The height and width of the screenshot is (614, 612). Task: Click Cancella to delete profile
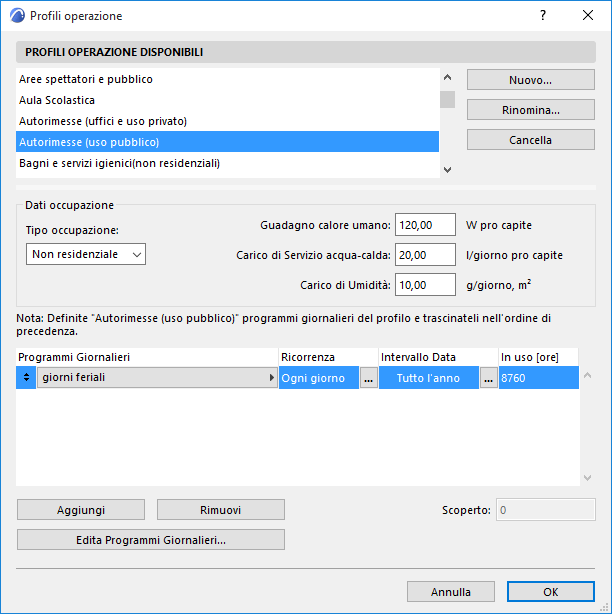pos(530,140)
